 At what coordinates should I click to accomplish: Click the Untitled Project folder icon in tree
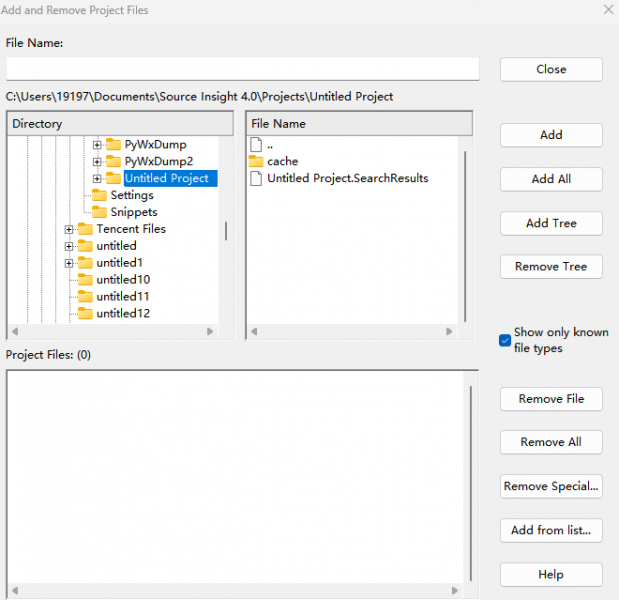click(x=113, y=178)
